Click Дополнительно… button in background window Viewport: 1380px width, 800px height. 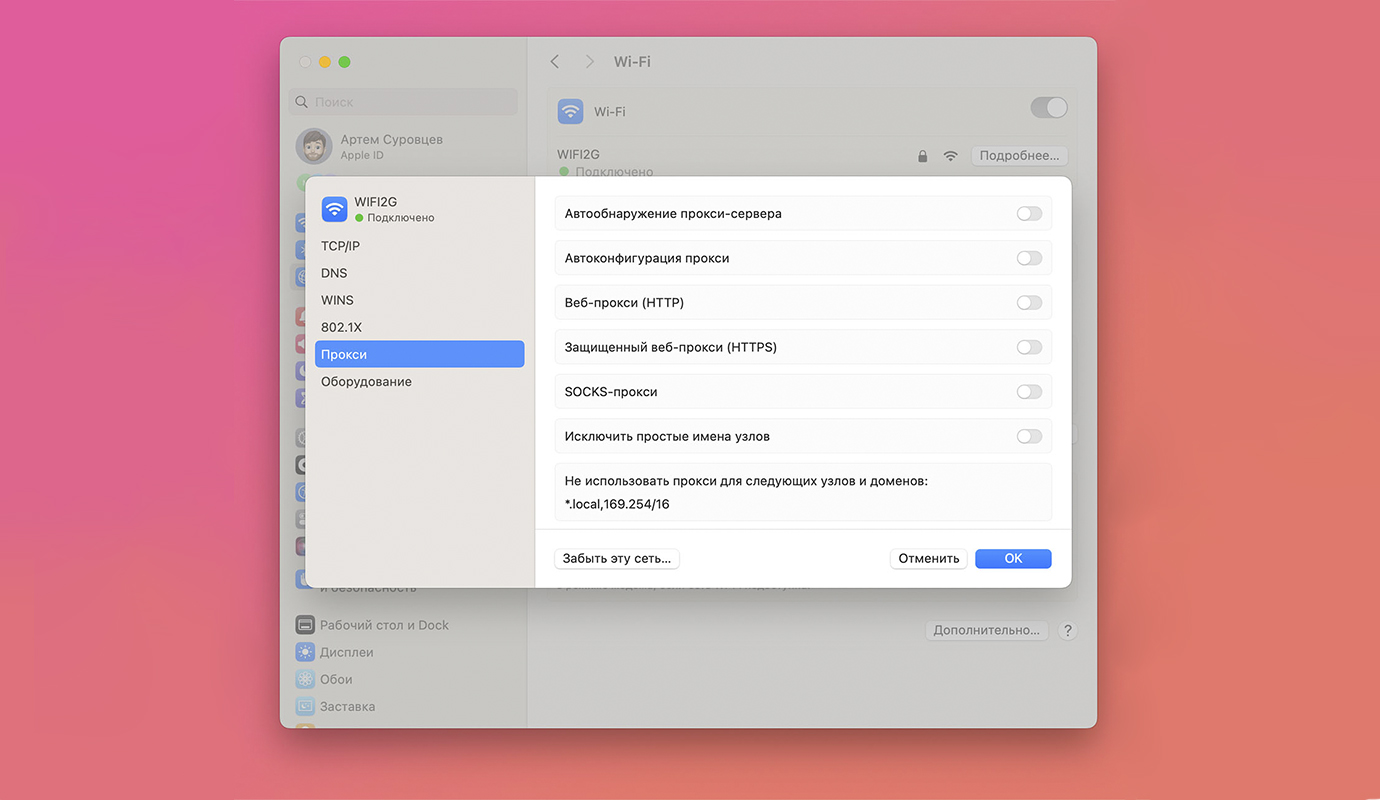987,631
